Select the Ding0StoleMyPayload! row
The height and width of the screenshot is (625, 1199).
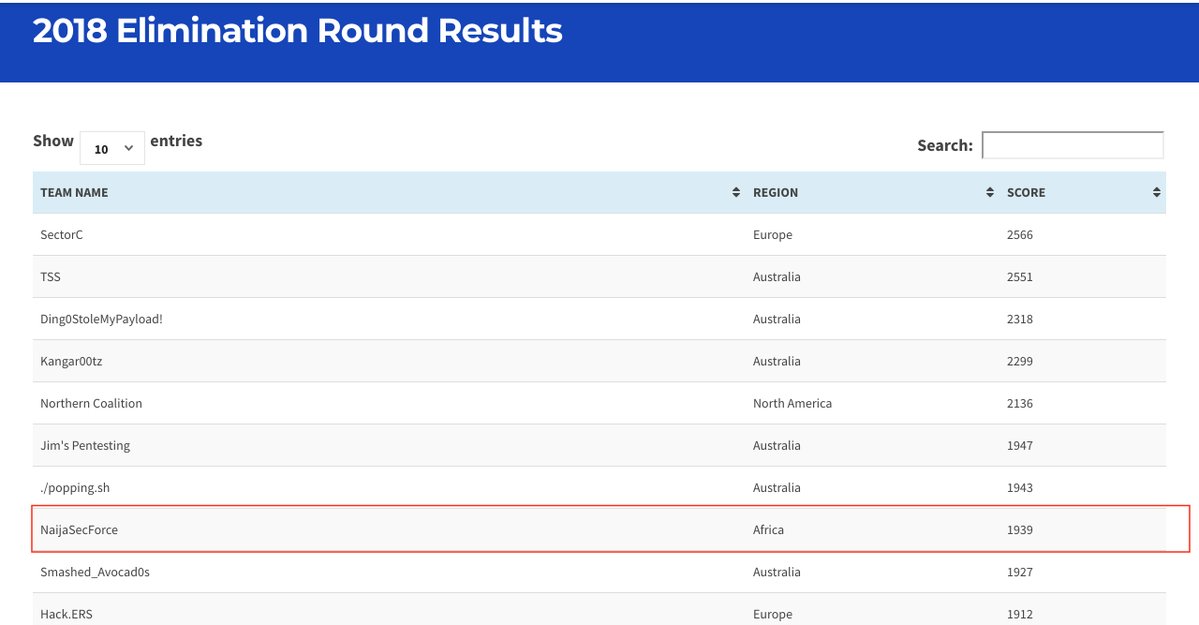point(103,318)
